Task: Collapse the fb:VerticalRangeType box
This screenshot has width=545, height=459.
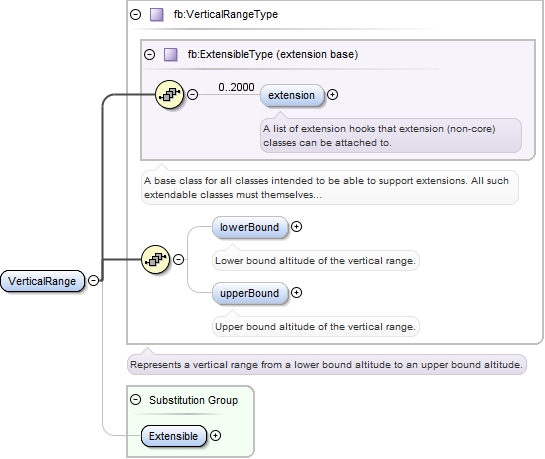Action: pyautogui.click(x=136, y=15)
